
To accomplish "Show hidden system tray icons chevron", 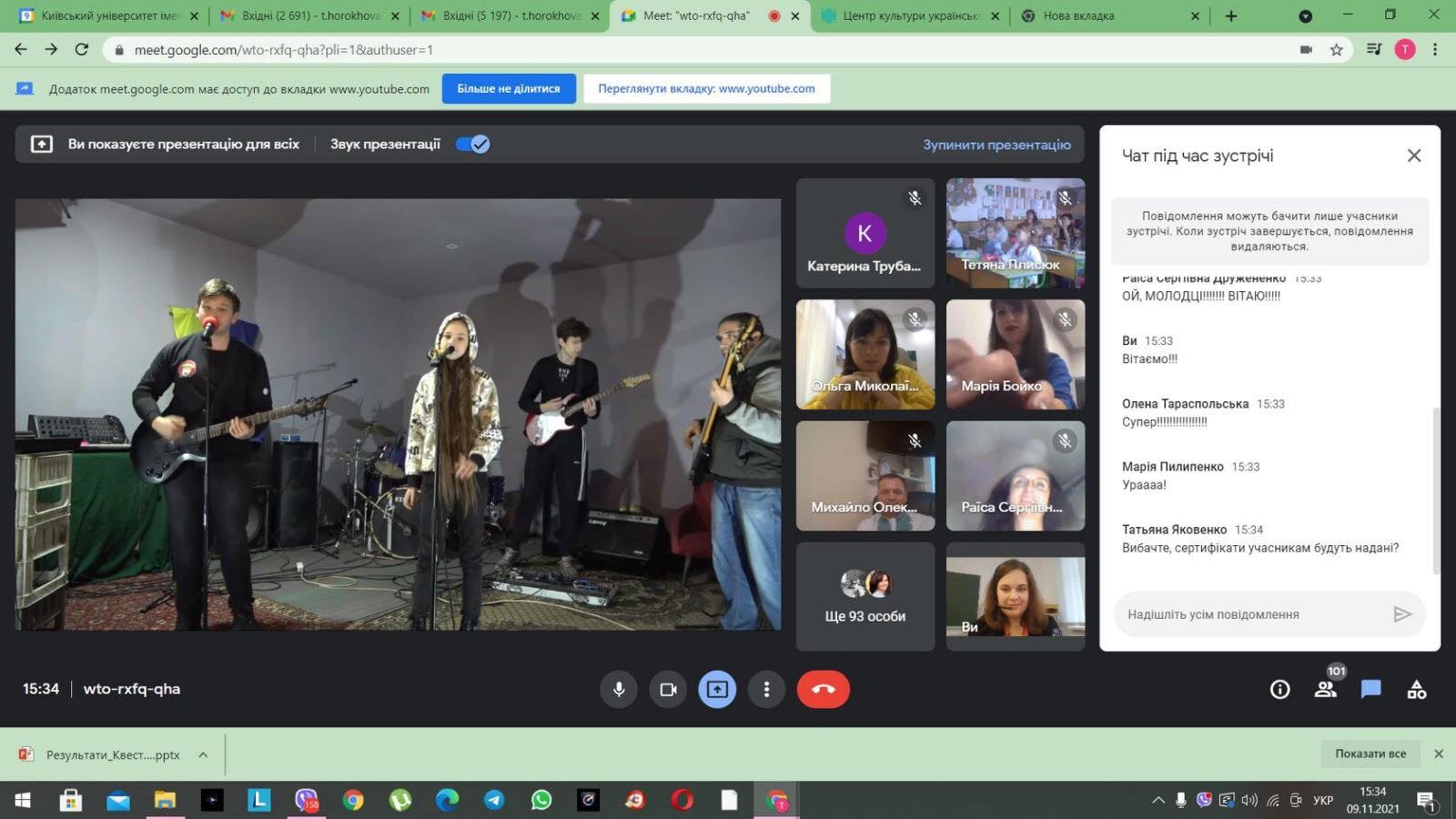I will tap(1158, 801).
